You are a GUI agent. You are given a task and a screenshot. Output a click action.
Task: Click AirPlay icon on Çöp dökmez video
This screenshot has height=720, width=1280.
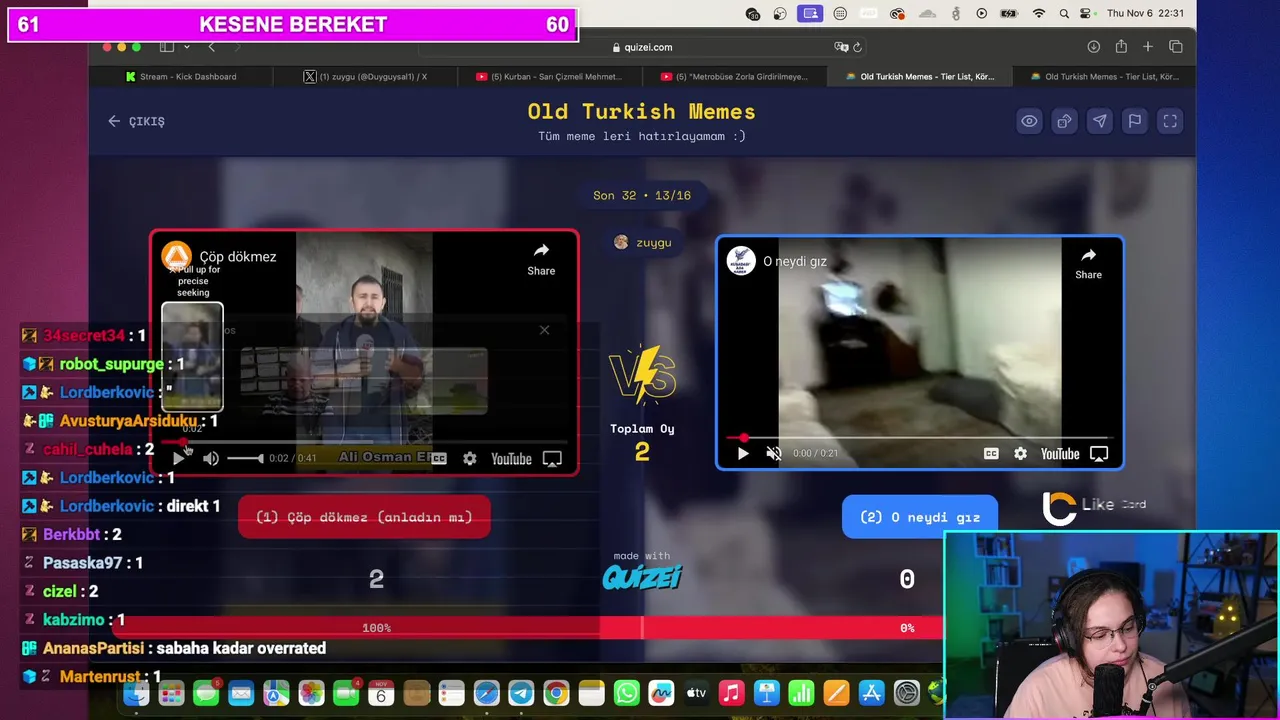coord(552,459)
